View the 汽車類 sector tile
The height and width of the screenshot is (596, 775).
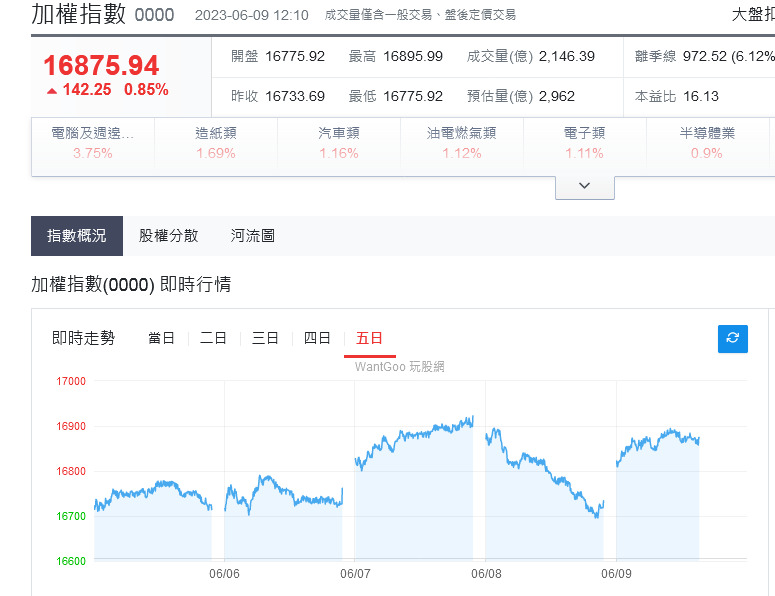click(x=339, y=143)
